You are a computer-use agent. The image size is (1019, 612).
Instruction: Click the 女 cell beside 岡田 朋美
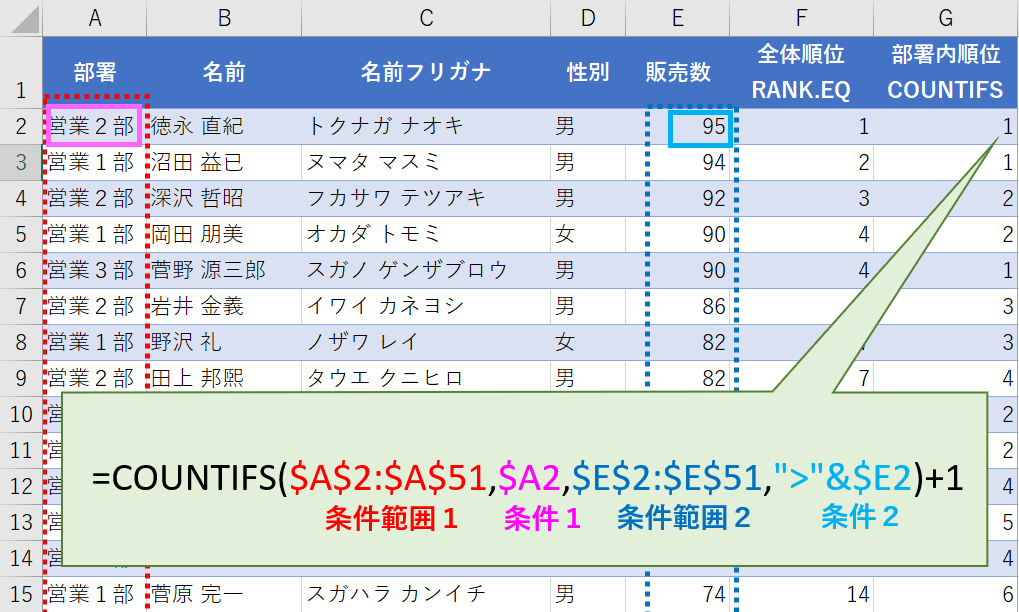587,234
